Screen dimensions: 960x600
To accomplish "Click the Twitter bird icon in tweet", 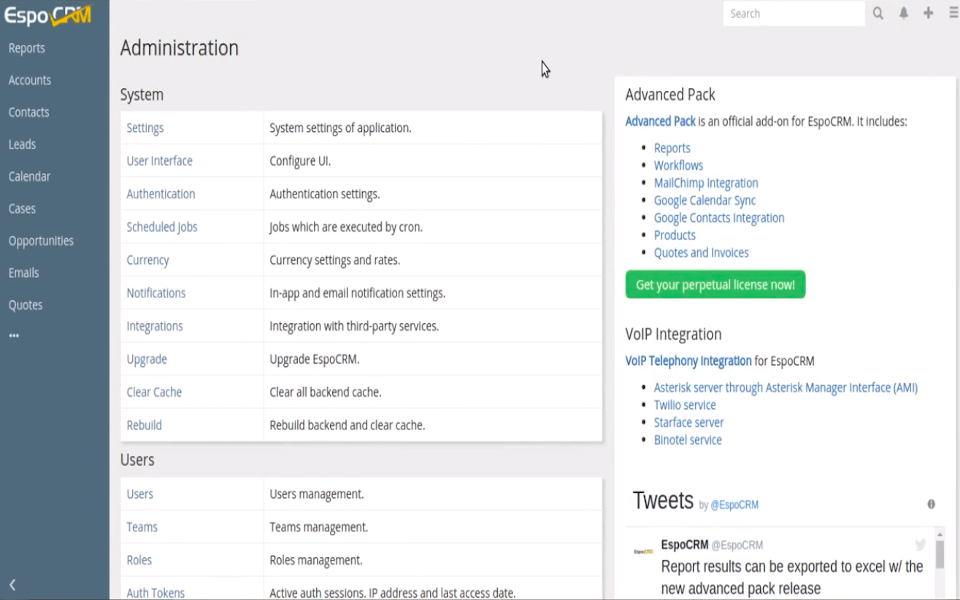I will click(920, 544).
